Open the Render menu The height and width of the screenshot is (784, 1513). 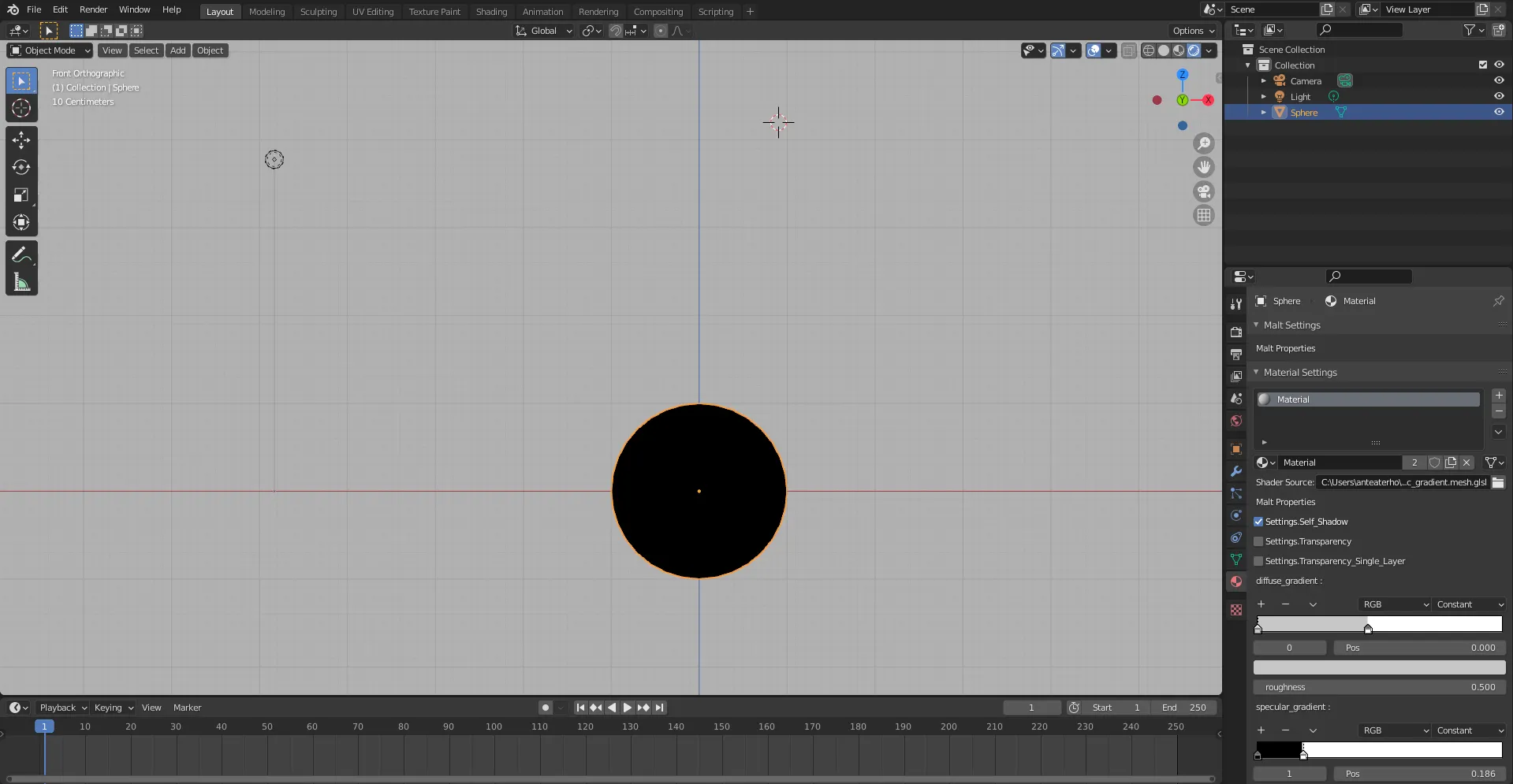(x=93, y=9)
